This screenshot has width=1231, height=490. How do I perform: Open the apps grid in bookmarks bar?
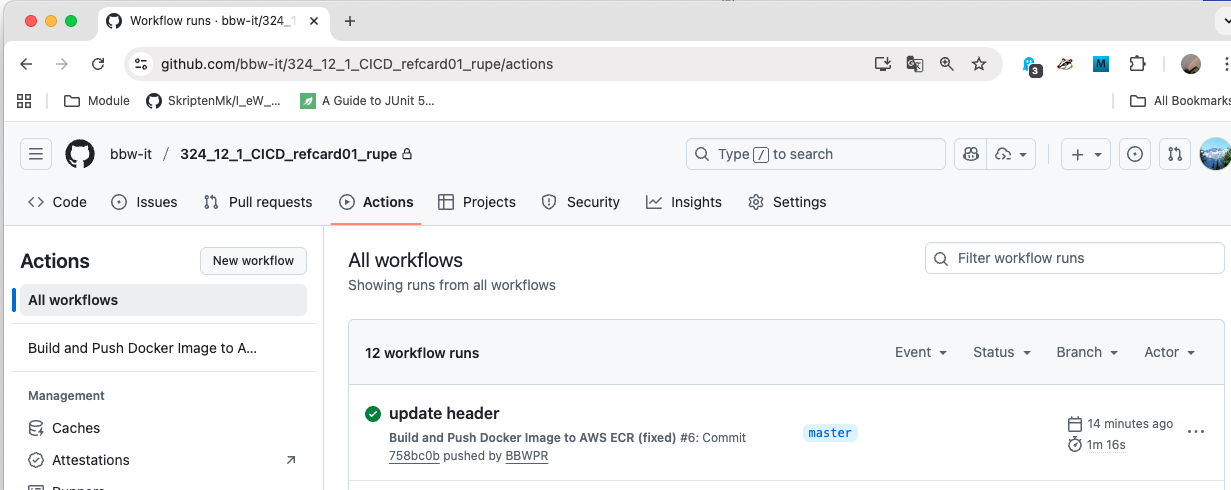tap(24, 100)
